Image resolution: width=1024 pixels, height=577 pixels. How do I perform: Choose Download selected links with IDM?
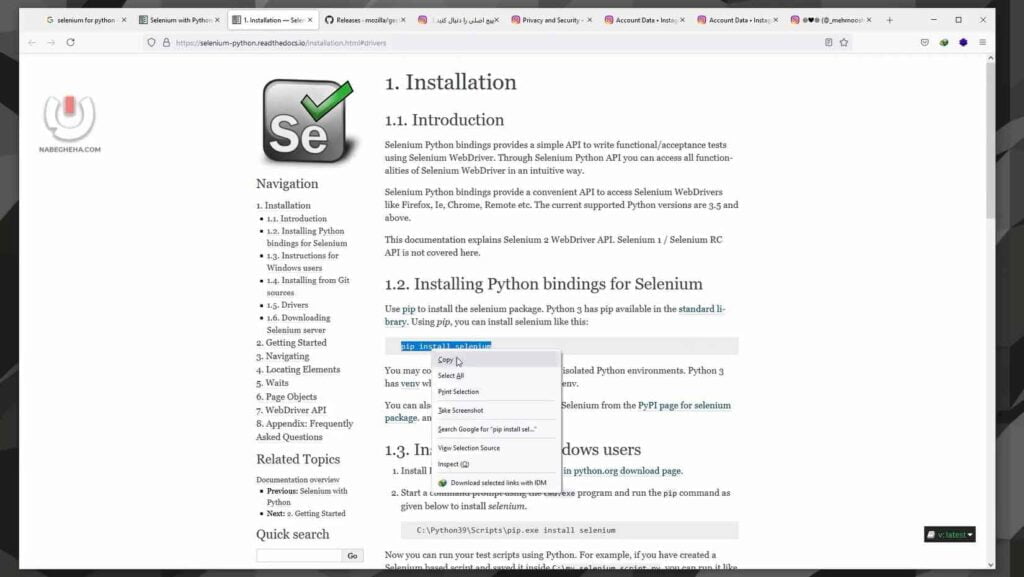point(496,483)
